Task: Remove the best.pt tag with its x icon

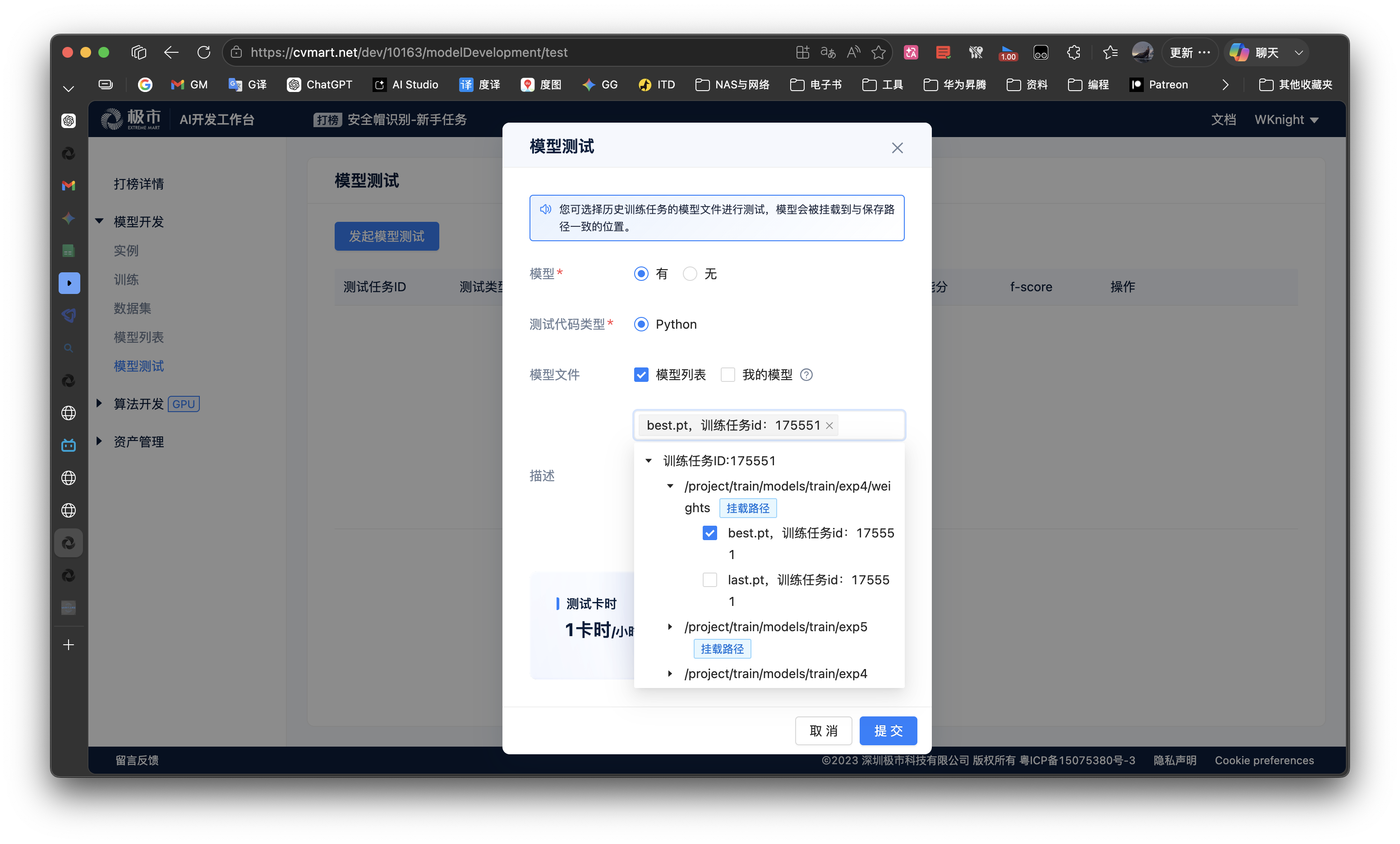Action: tap(829, 426)
